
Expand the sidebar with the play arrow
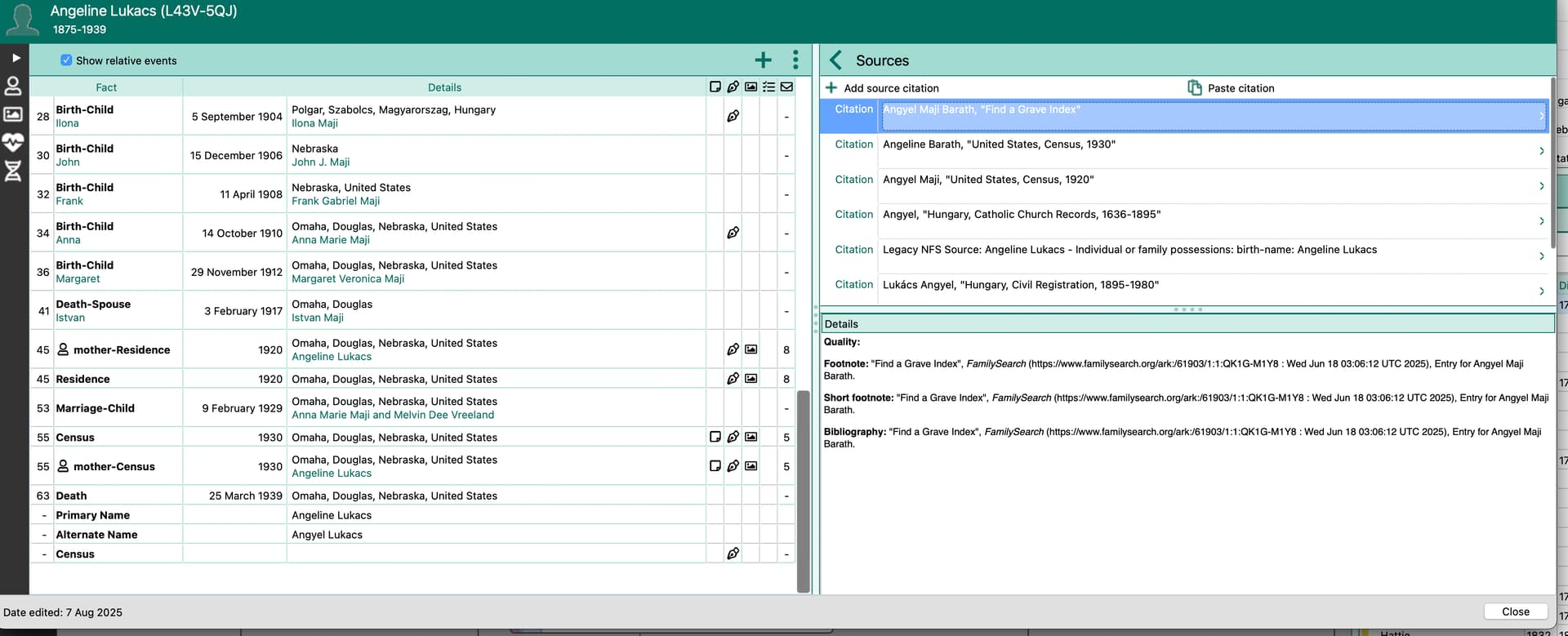point(16,58)
